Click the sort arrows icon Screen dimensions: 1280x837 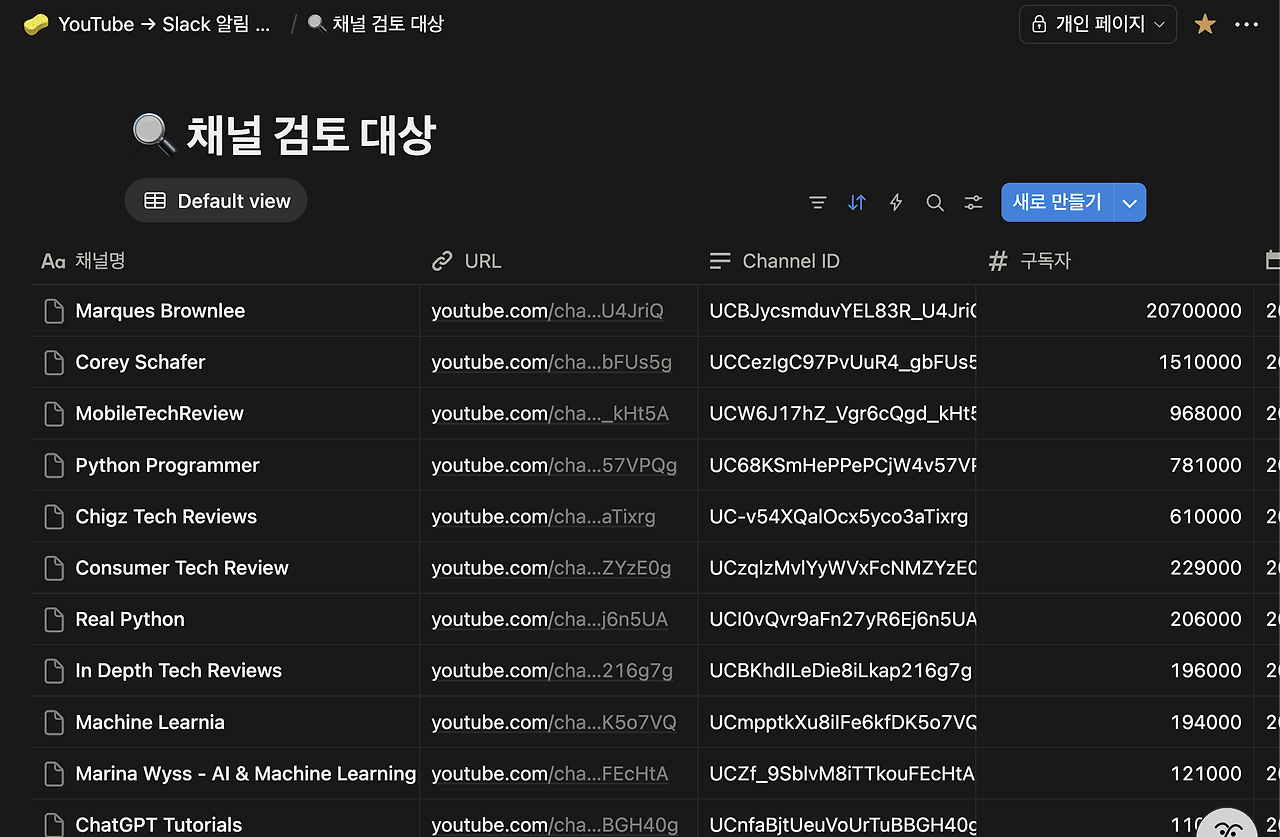click(x=857, y=202)
